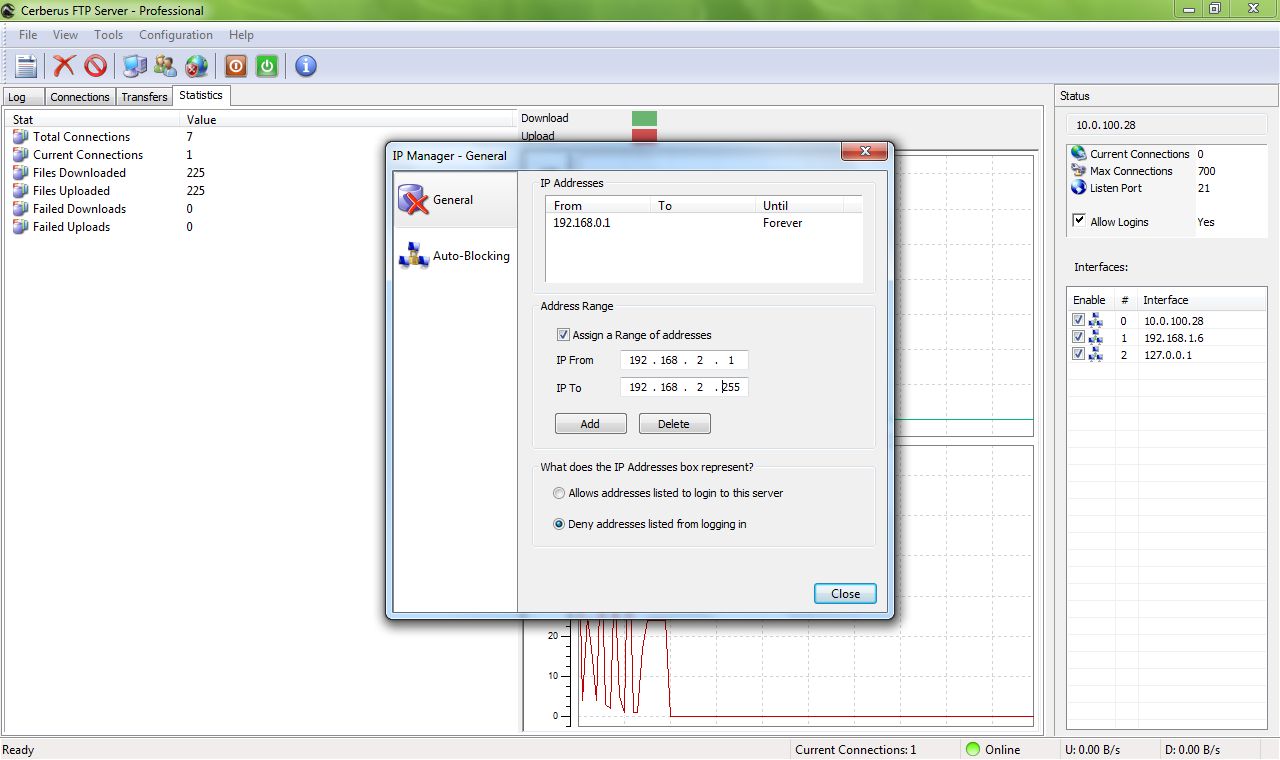This screenshot has height=760, width=1280.
Task: Toggle enable checkbox for interface 1
Action: click(1078, 337)
